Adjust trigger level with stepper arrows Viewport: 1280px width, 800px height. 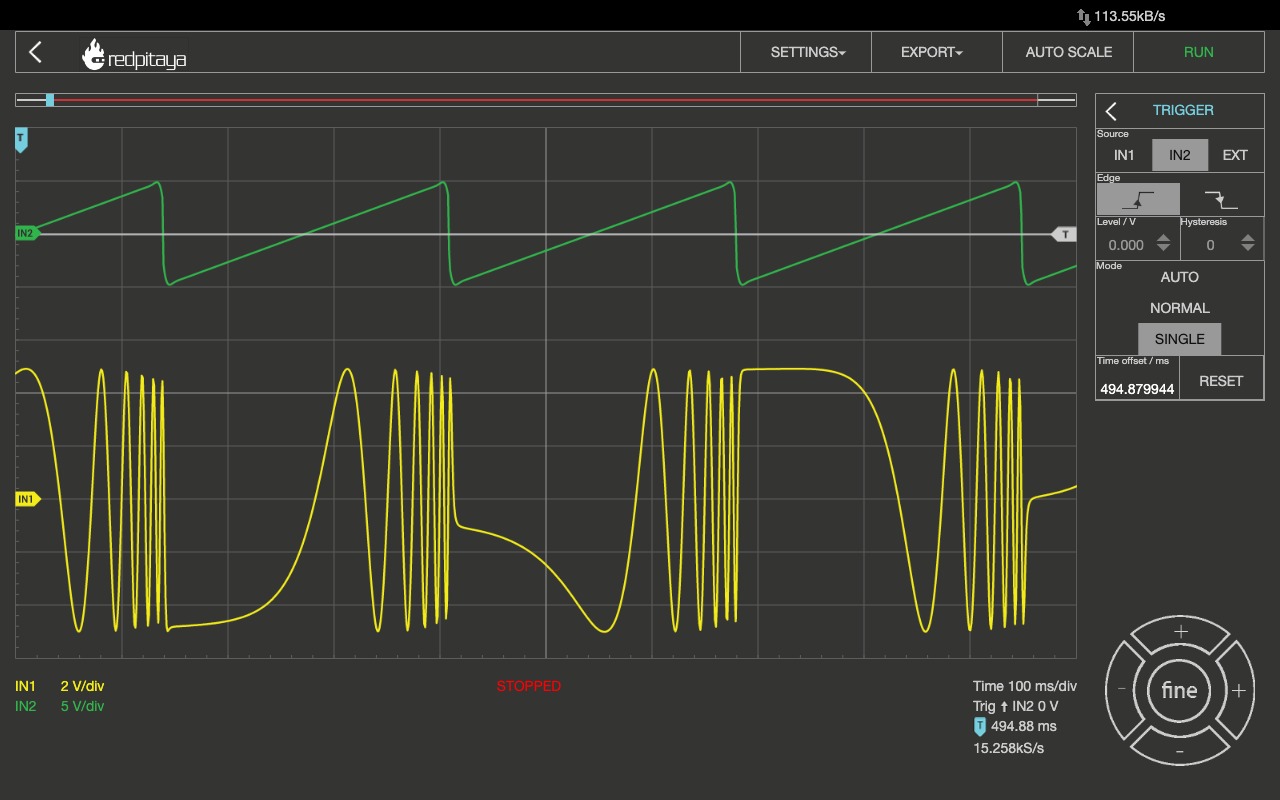pyautogui.click(x=1163, y=243)
